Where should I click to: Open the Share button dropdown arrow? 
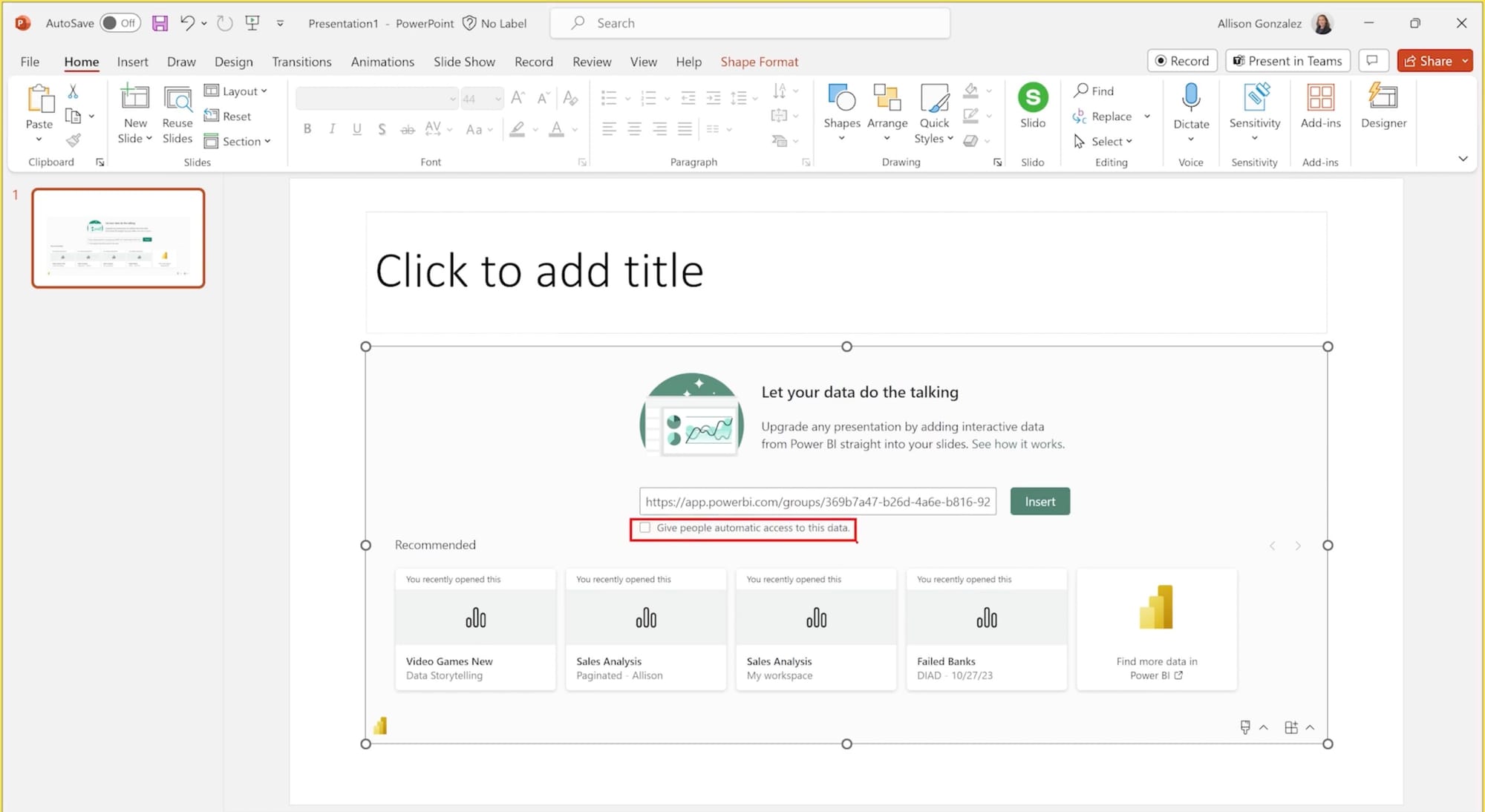1465,61
